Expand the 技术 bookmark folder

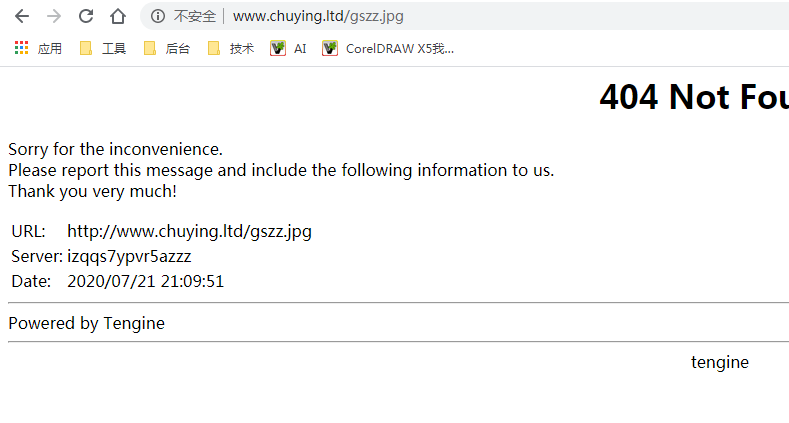click(x=231, y=48)
